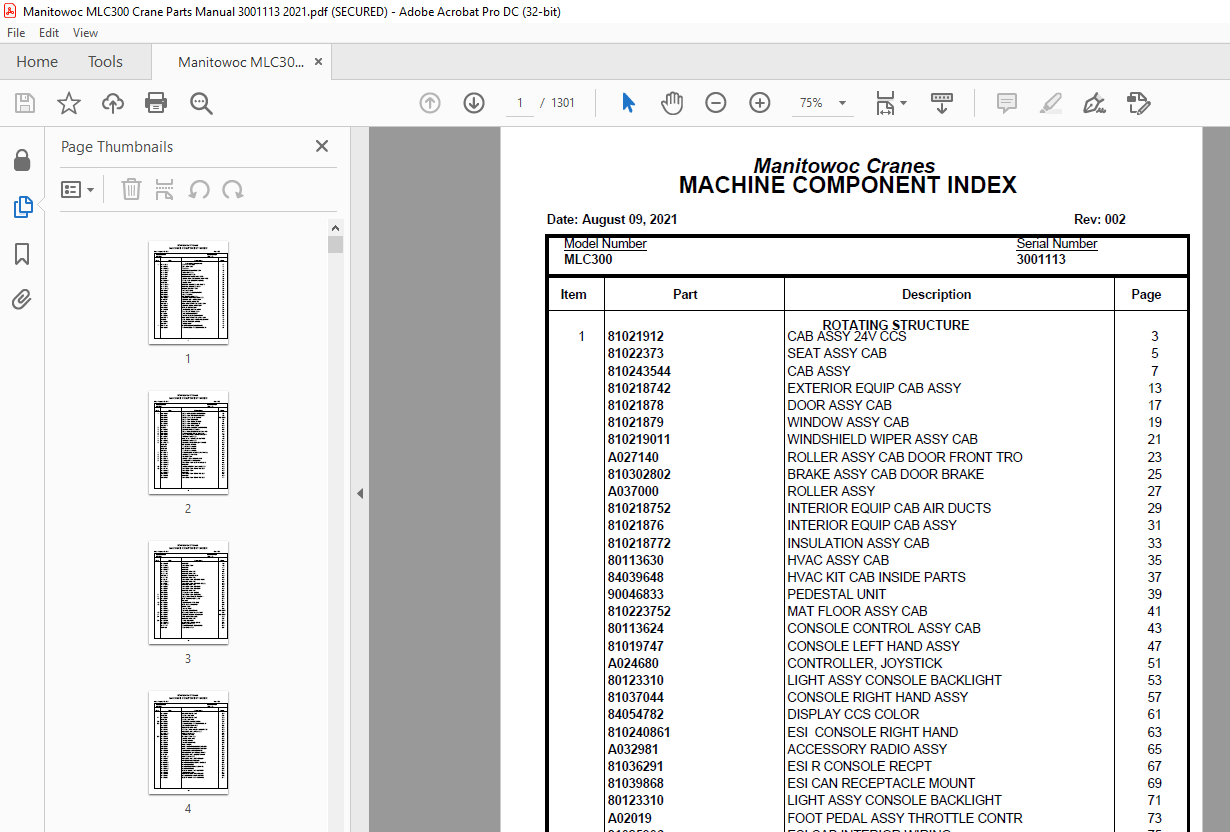Click 'ACCESSORY RADIO ASSY' description
The image size is (1230, 832).
click(x=867, y=749)
